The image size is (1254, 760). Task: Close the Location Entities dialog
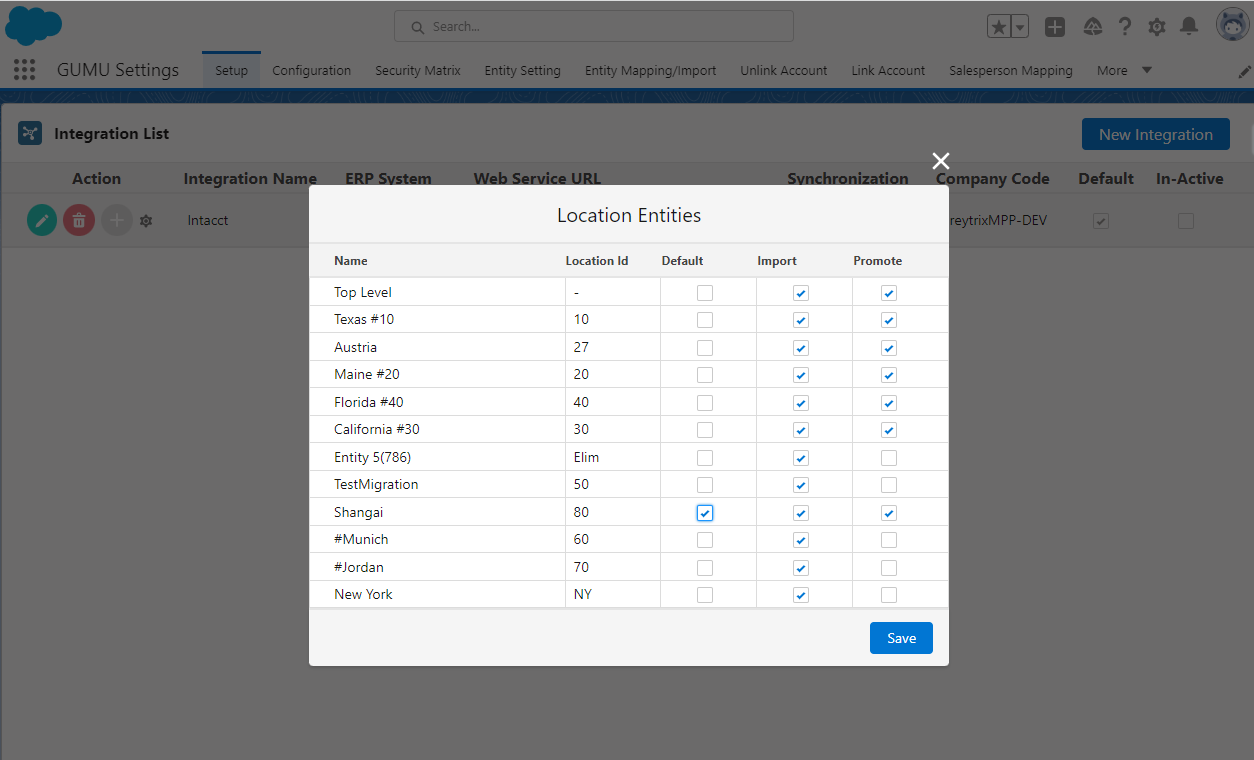pos(940,161)
